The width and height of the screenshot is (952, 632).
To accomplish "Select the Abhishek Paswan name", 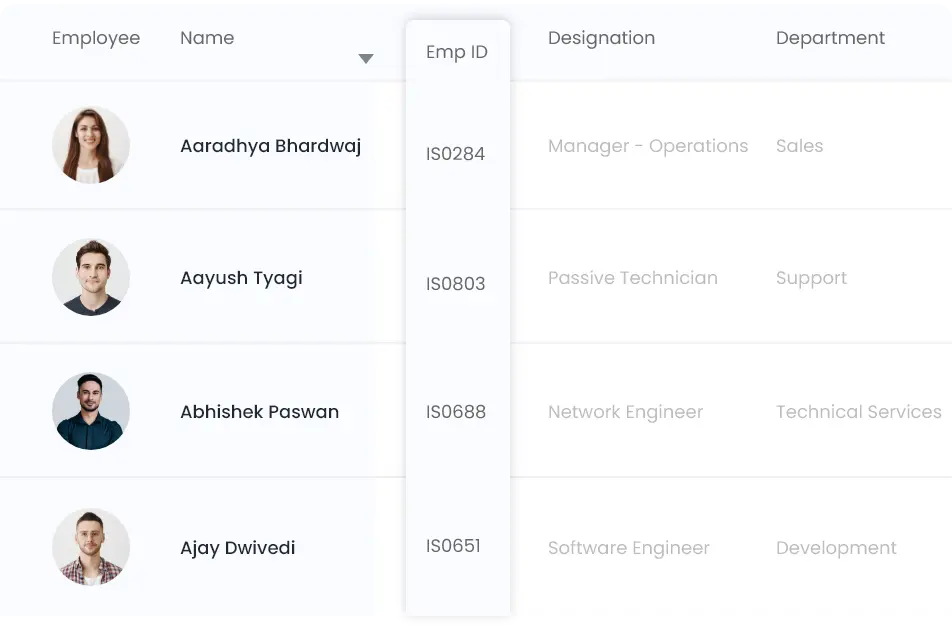I will pos(259,412).
